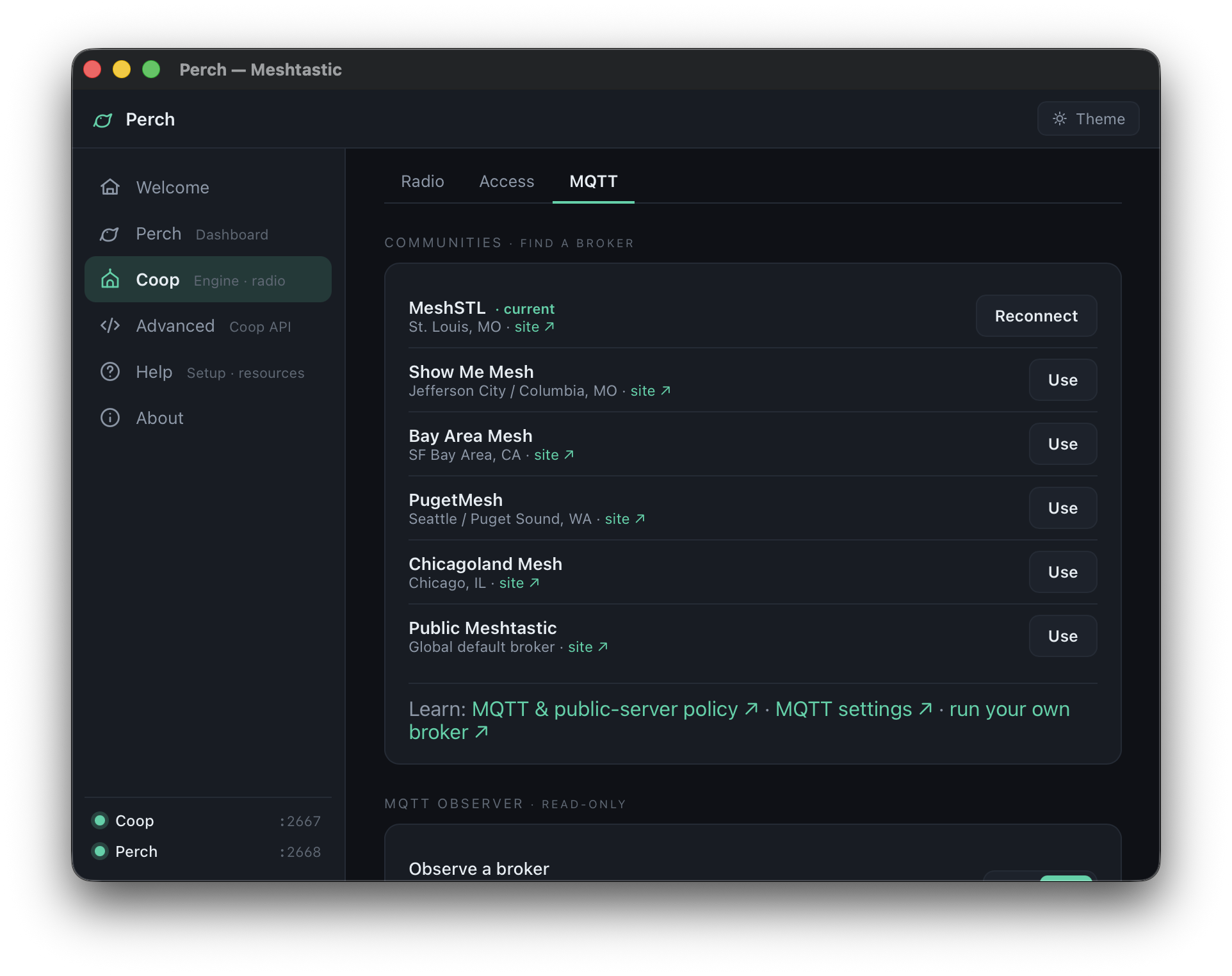
Task: Open the MeshSTL site link
Action: point(535,327)
